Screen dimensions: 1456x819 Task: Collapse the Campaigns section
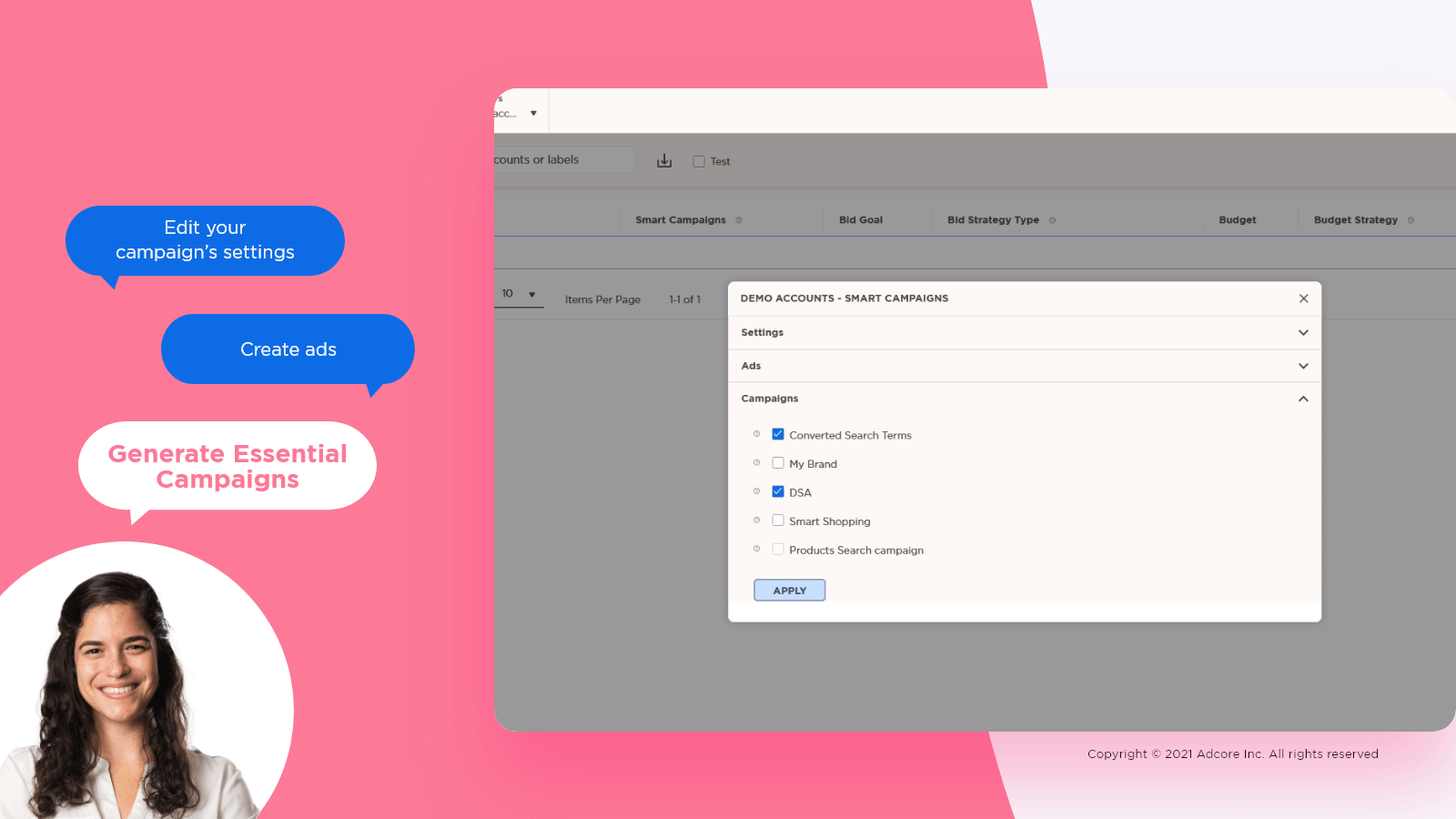click(1303, 399)
